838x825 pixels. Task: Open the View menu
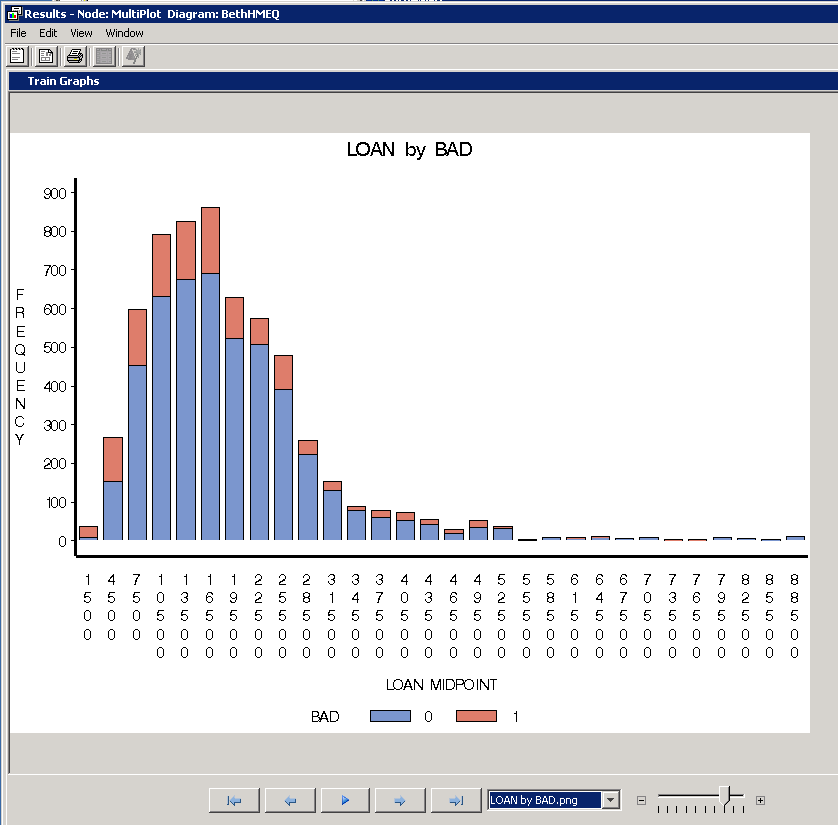pos(81,32)
